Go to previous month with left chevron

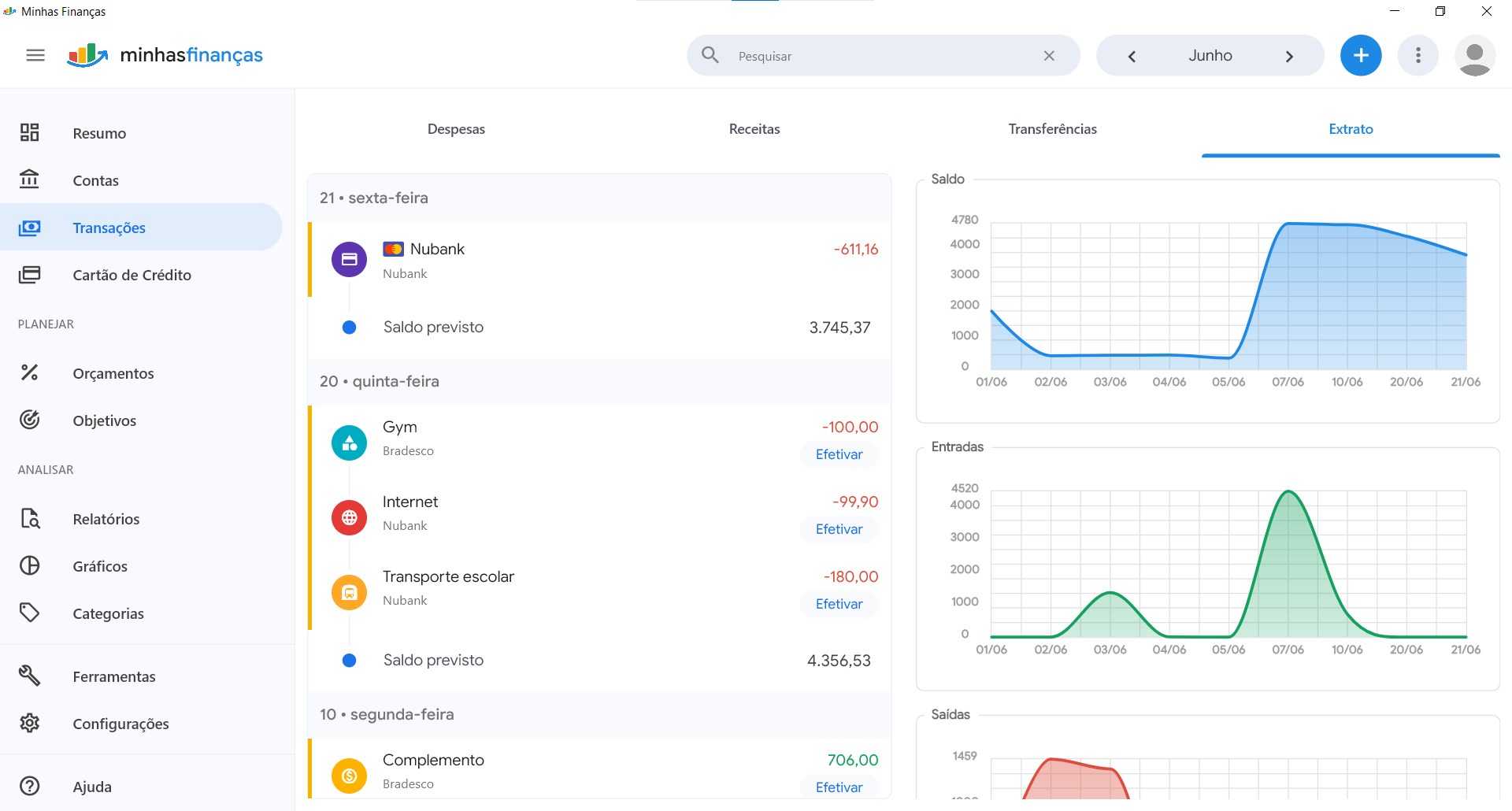(1132, 56)
